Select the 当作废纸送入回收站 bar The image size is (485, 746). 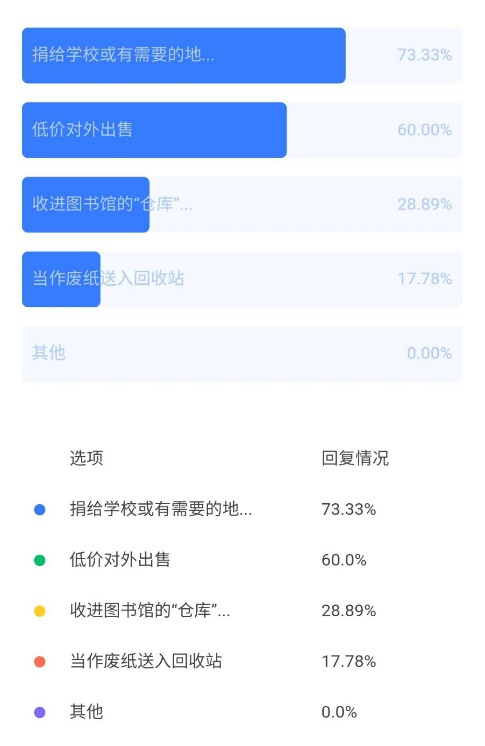click(x=242, y=279)
